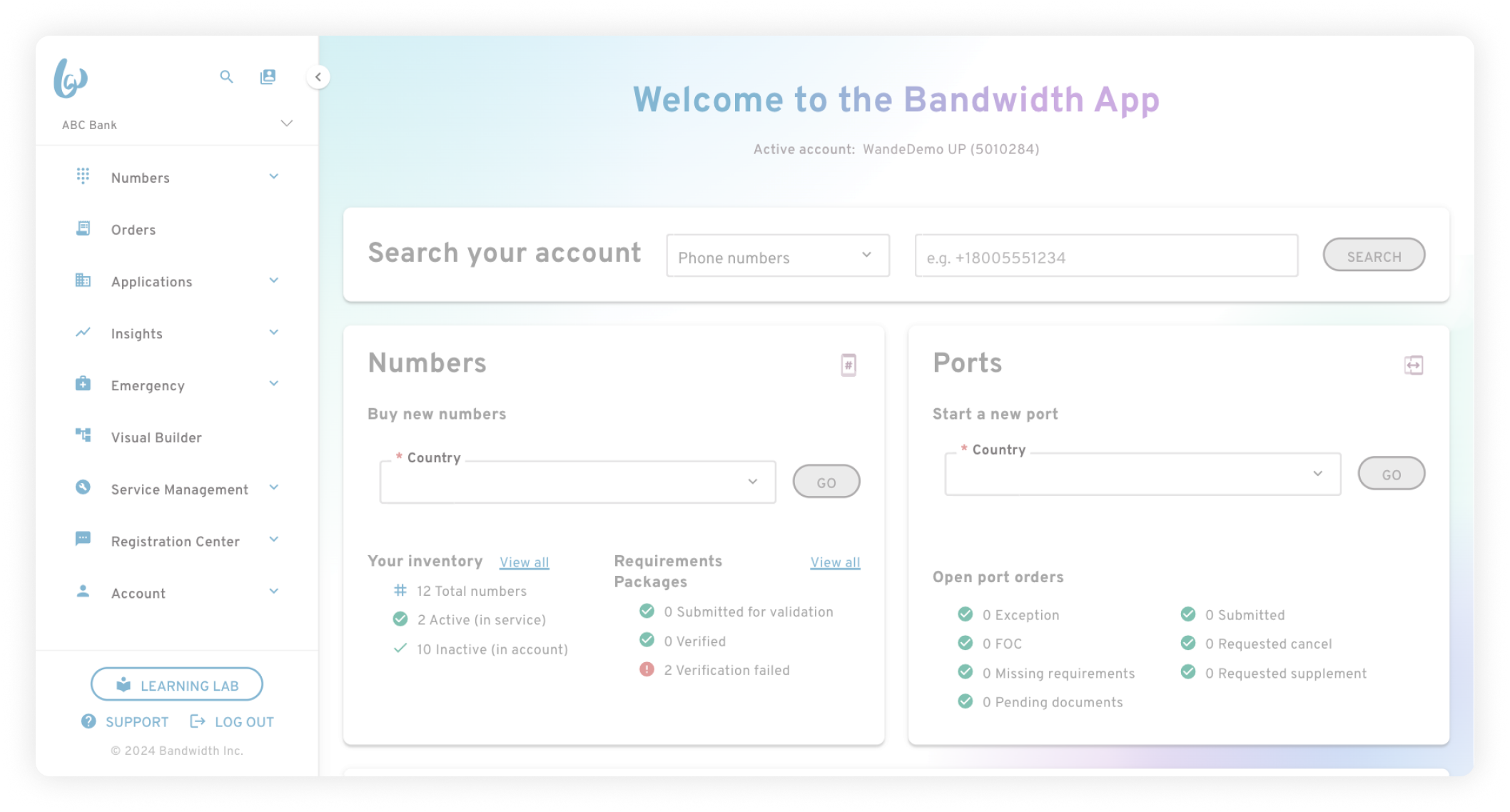Expand the Registration Center chevron
Viewport: 1510px width, 812px height.
click(274, 539)
